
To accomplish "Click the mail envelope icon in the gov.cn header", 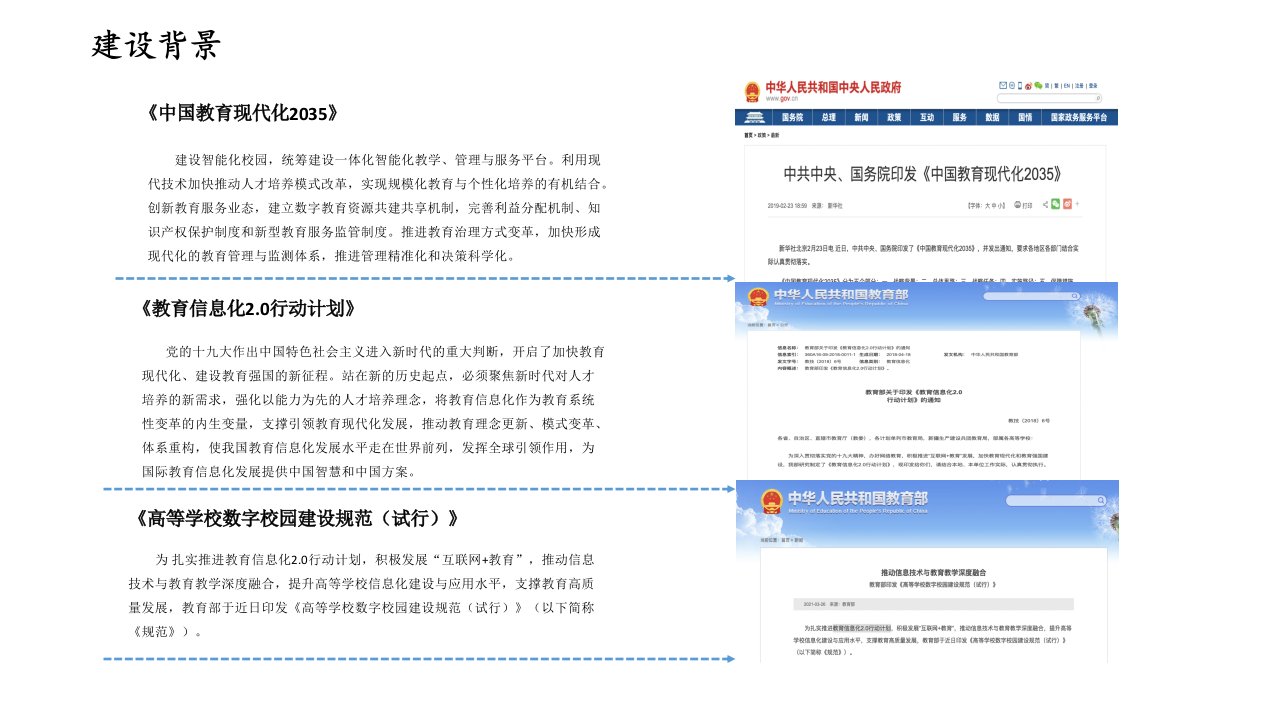I will click(x=1003, y=86).
